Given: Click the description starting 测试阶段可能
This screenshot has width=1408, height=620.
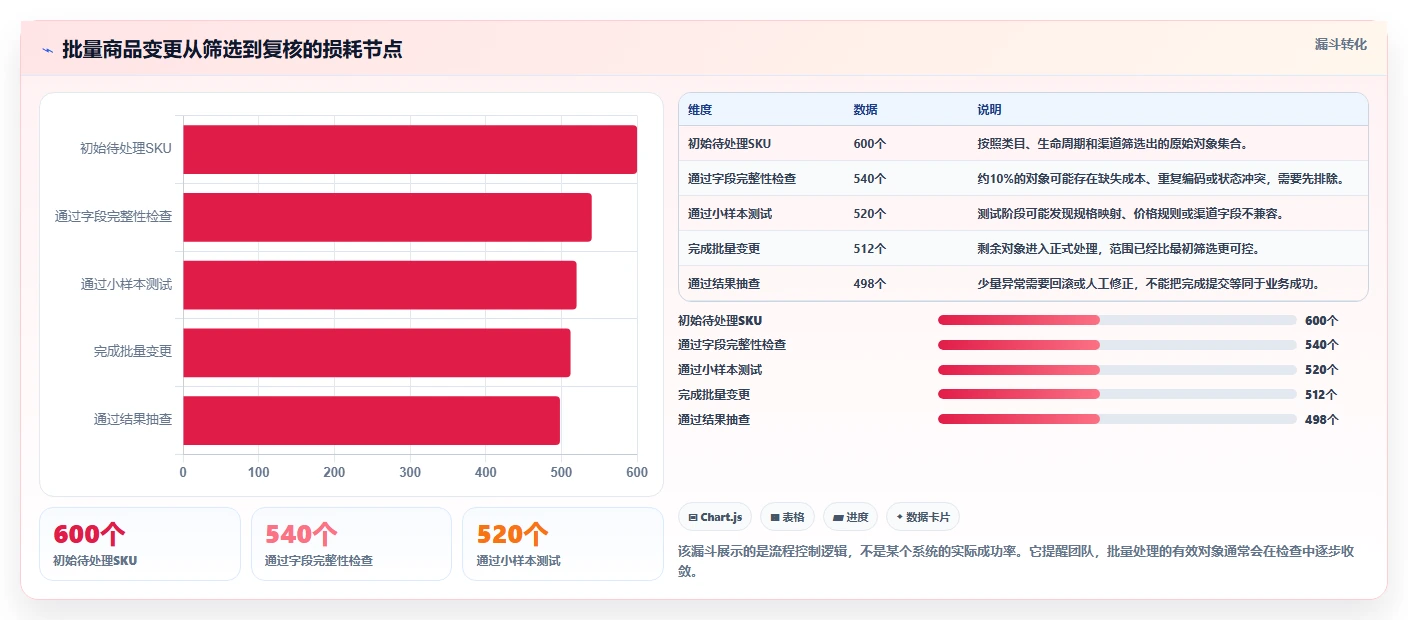Looking at the screenshot, I should [x=1131, y=214].
